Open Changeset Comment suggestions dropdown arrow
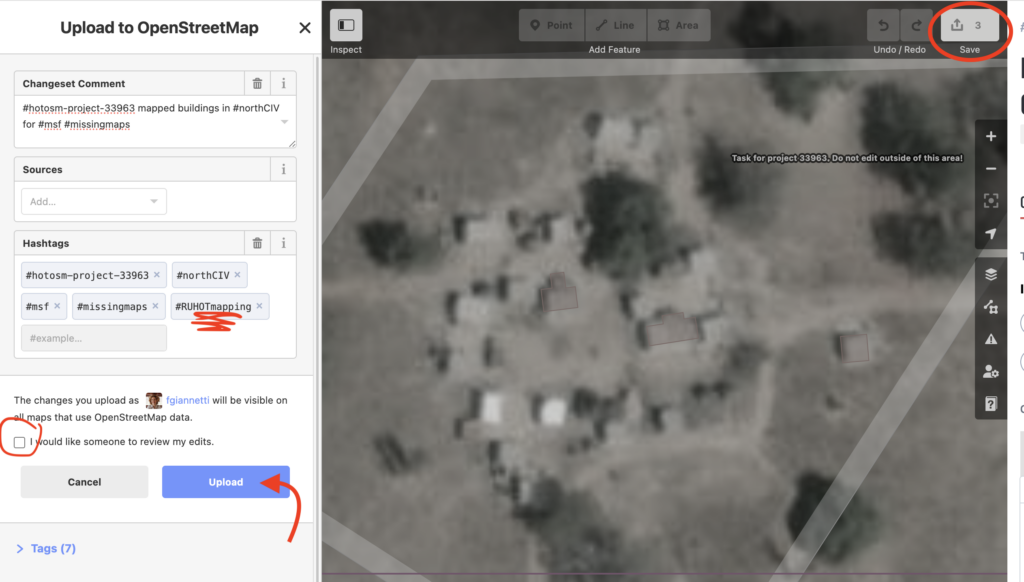 tap(285, 120)
